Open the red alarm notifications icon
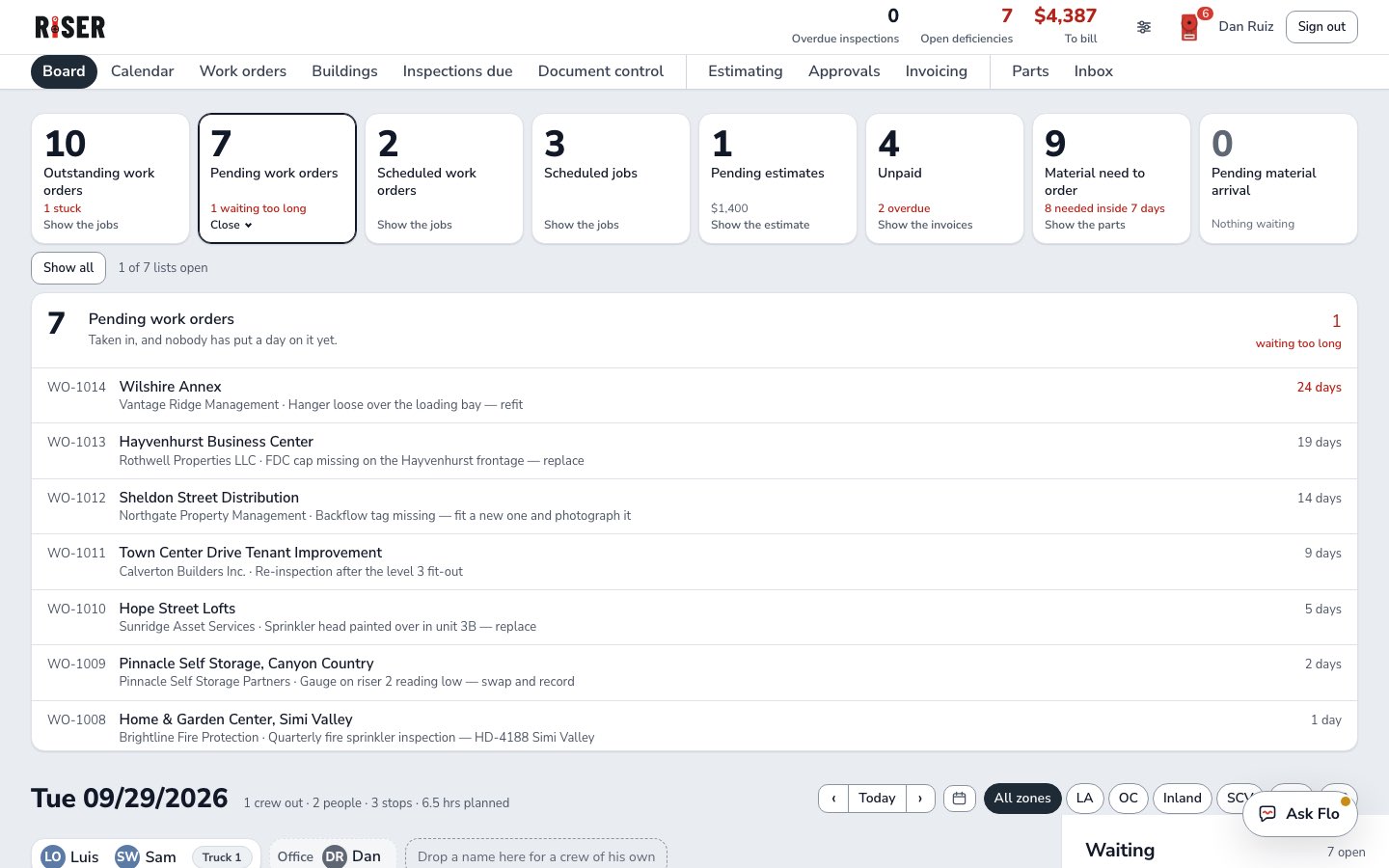 [1189, 27]
